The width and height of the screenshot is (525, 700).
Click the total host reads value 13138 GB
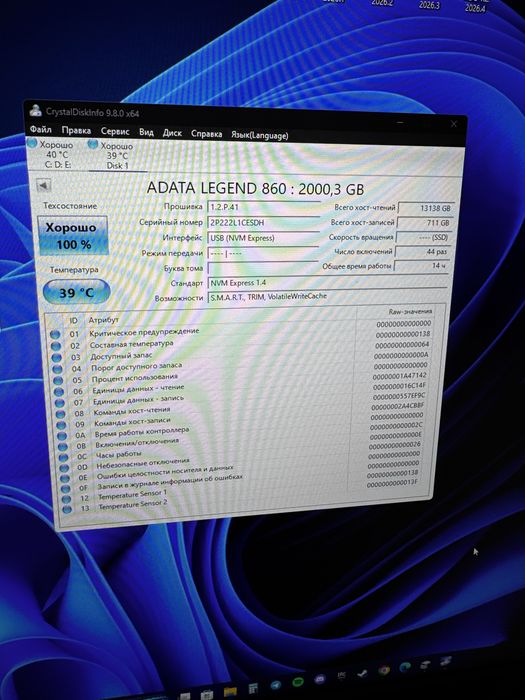[425, 208]
